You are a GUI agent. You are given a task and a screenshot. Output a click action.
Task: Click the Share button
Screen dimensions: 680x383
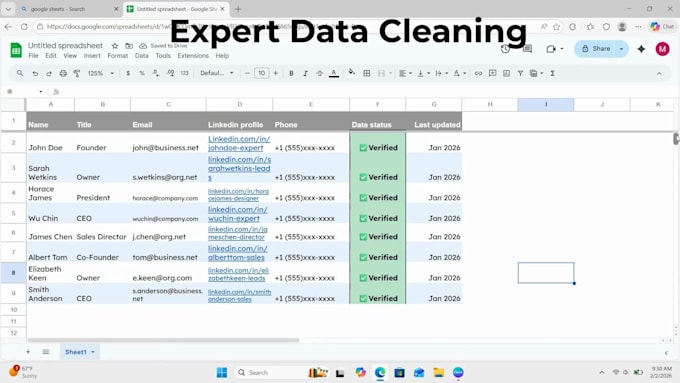pyautogui.click(x=596, y=49)
